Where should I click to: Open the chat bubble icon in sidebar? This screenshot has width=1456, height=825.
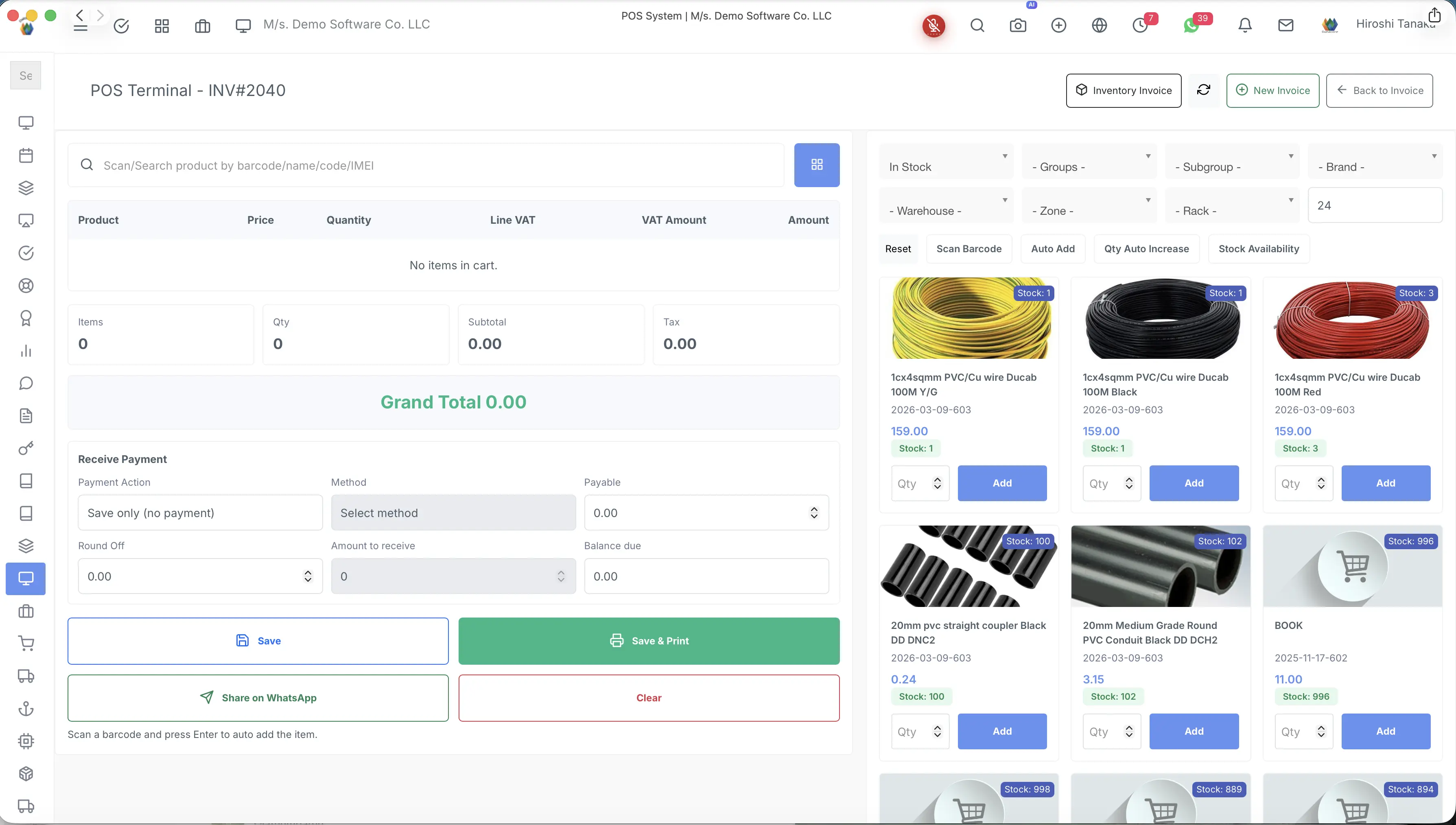pos(26,384)
